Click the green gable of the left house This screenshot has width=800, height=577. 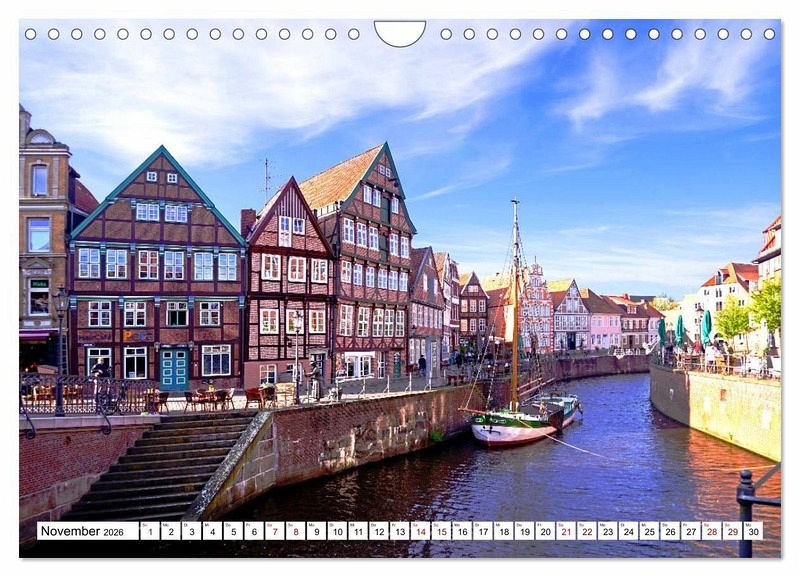(157, 175)
